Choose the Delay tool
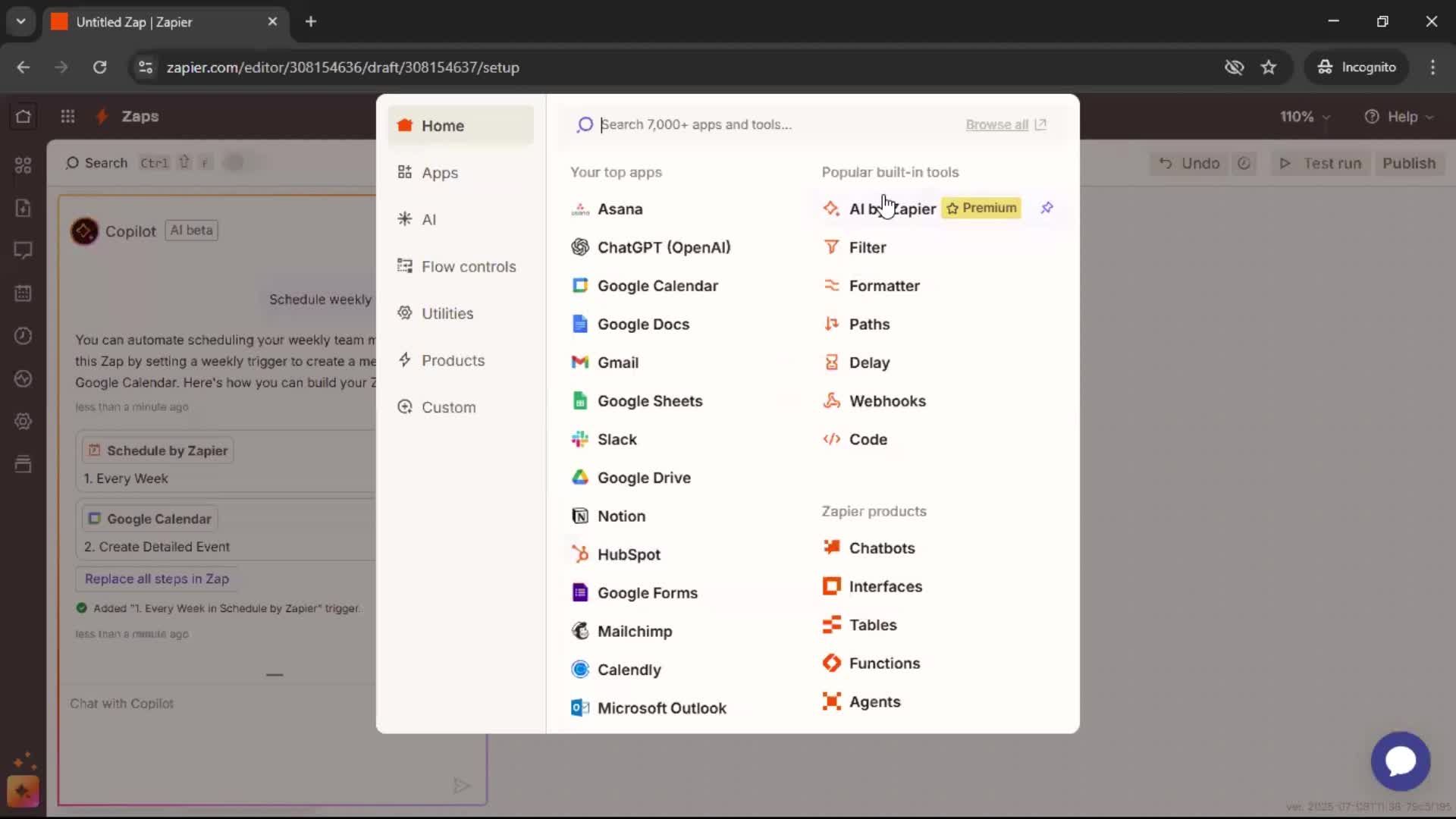The width and height of the screenshot is (1456, 819). click(856, 362)
